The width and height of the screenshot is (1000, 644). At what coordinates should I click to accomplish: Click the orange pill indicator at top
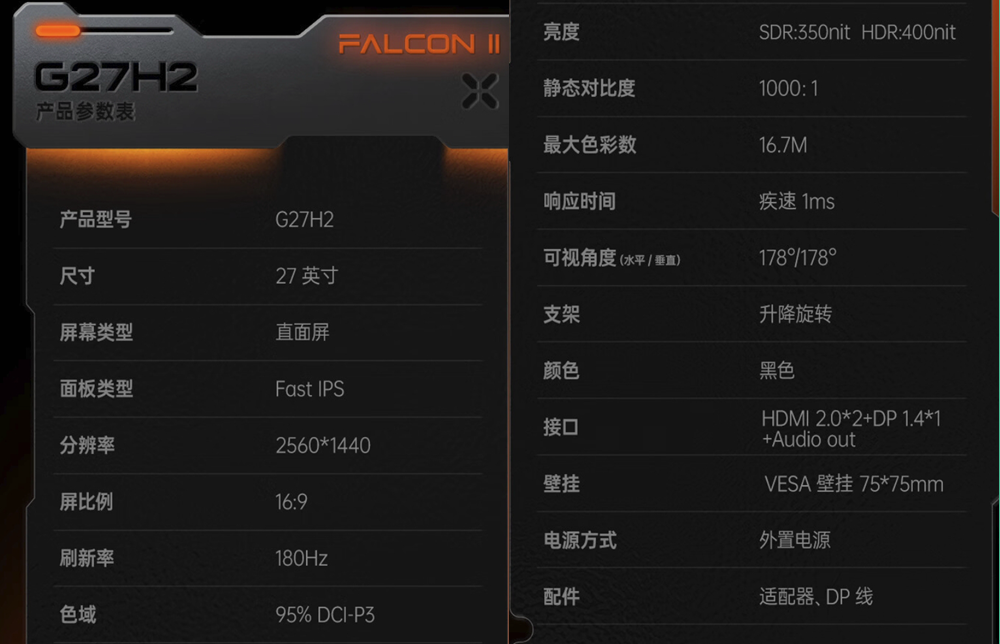point(58,31)
